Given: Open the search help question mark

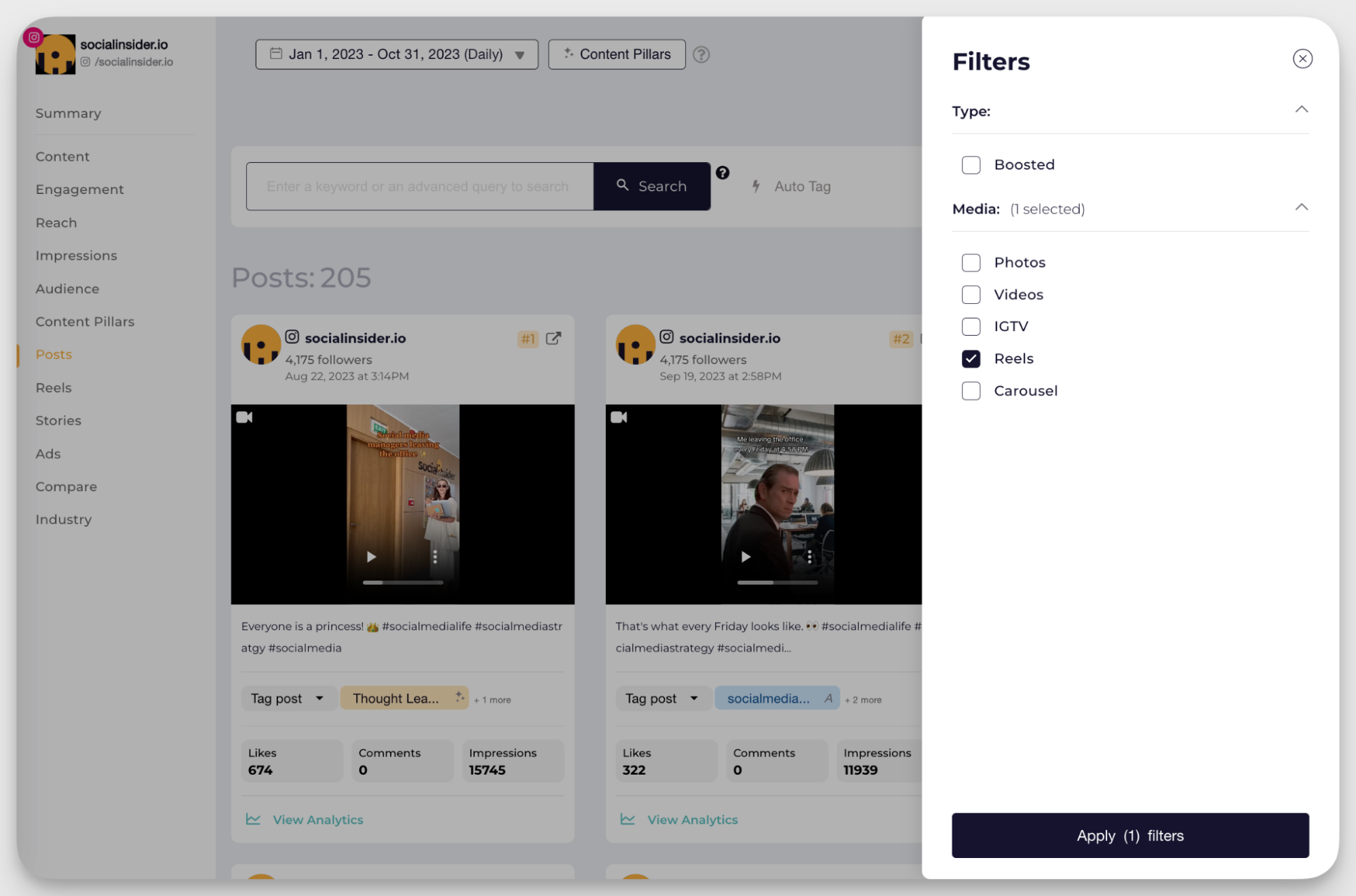Looking at the screenshot, I should tap(722, 173).
